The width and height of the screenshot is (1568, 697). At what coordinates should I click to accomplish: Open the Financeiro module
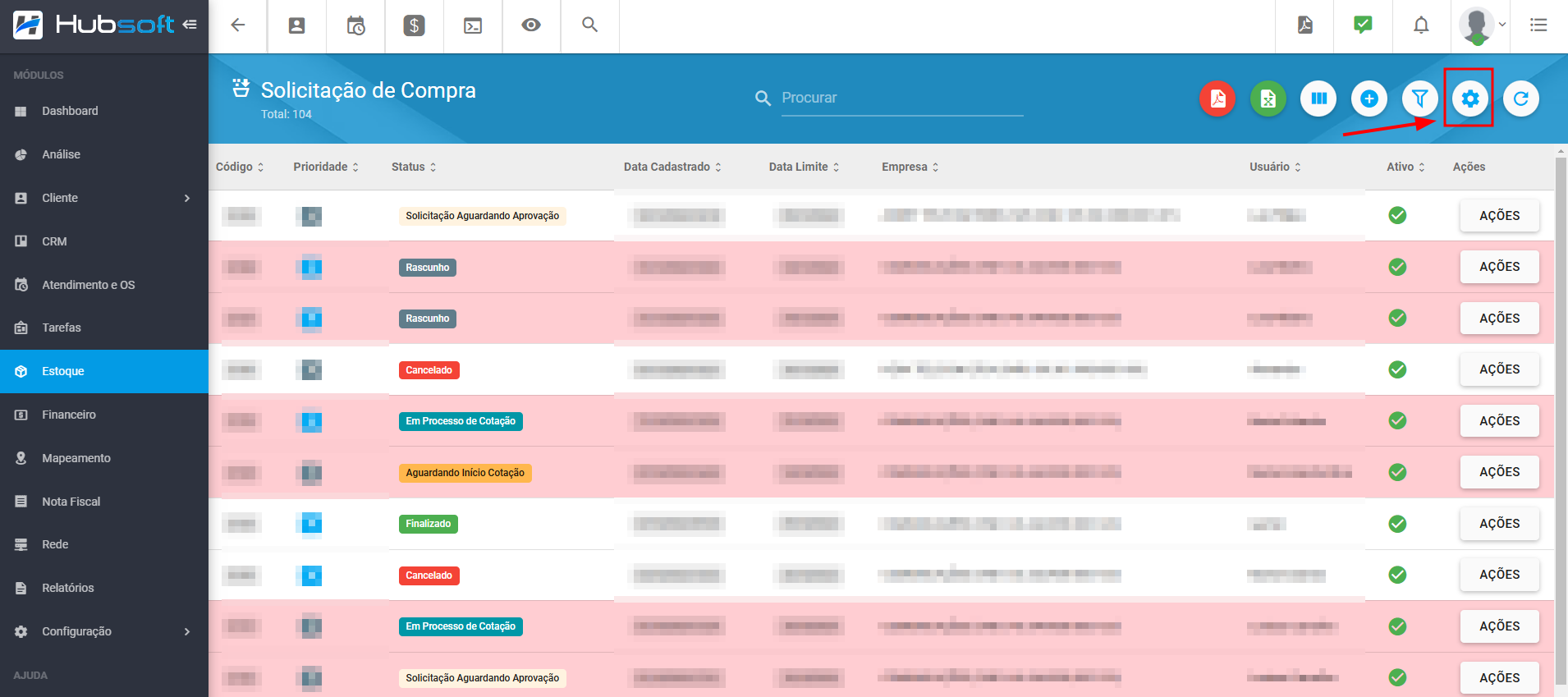tap(104, 415)
